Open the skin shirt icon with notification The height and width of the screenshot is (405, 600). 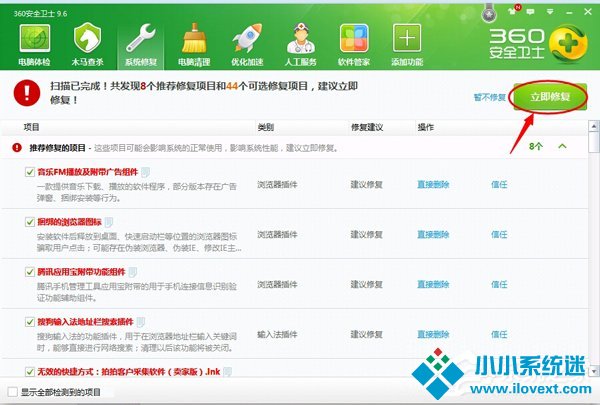click(513, 10)
